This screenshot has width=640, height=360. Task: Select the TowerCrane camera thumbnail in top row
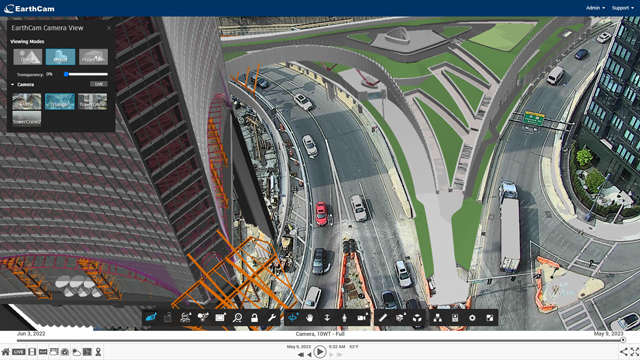pyautogui.click(x=92, y=102)
